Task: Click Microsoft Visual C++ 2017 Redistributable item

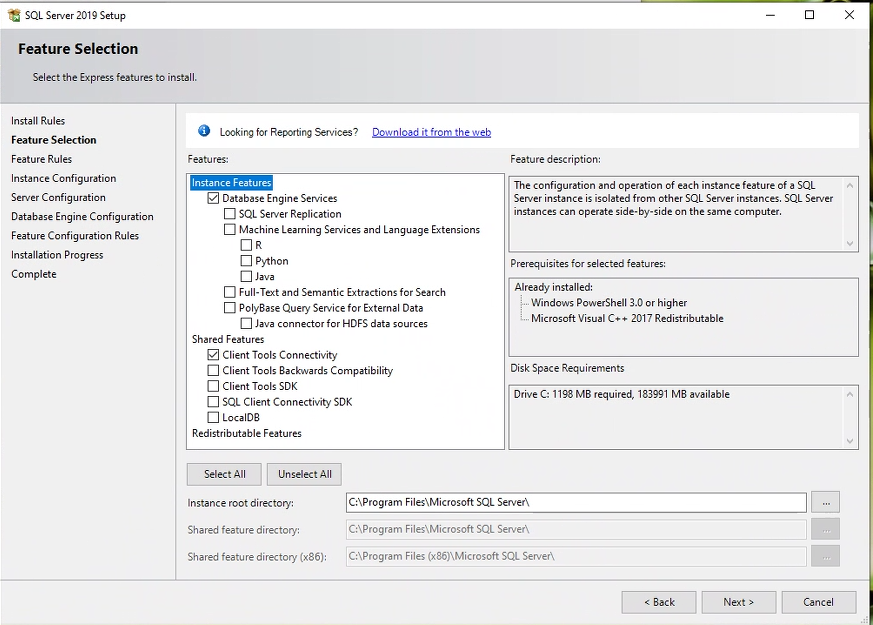Action: (627, 318)
